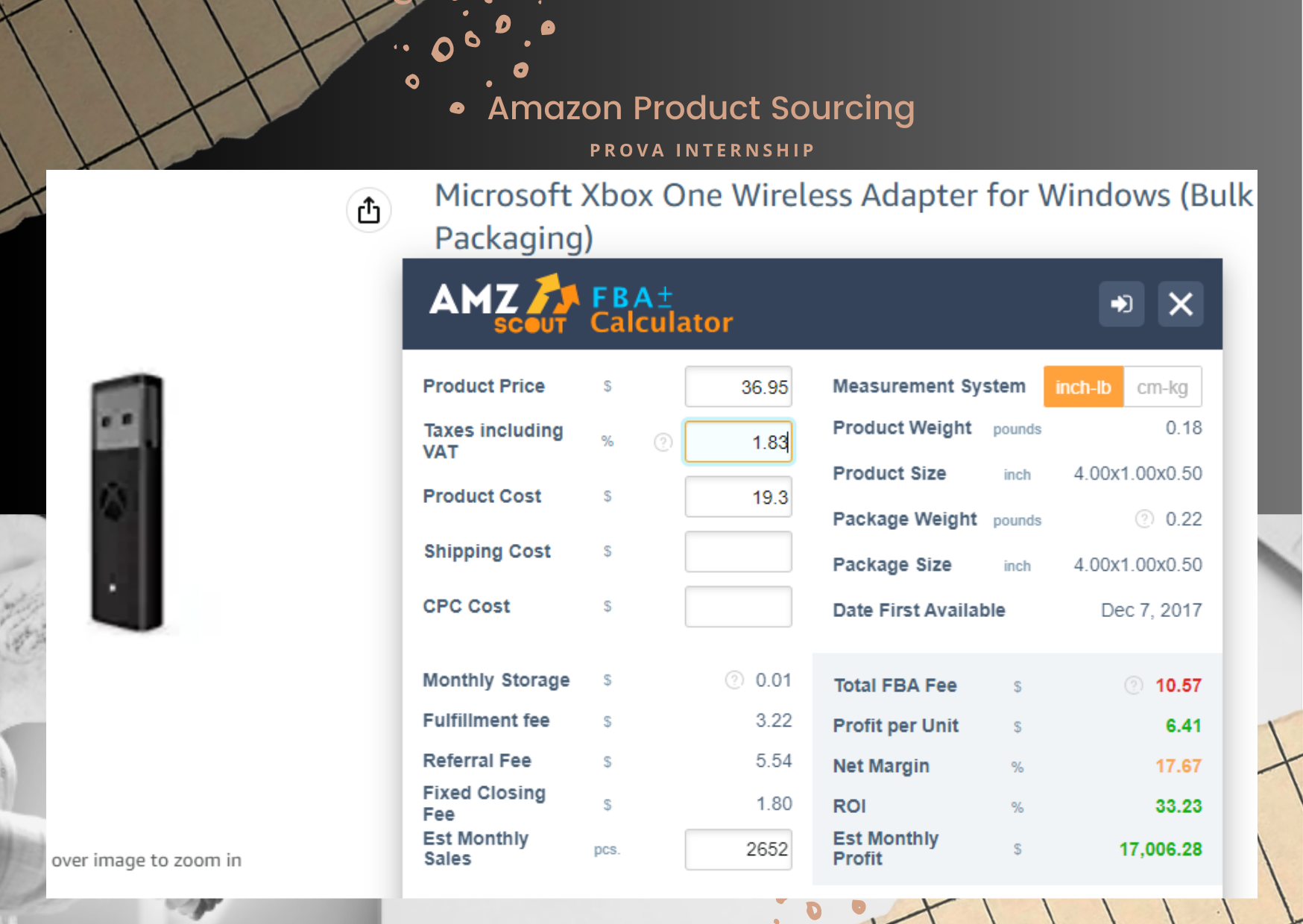1303x924 pixels.
Task: Click the AMZScout sign-in arrow icon
Action: click(x=1122, y=304)
